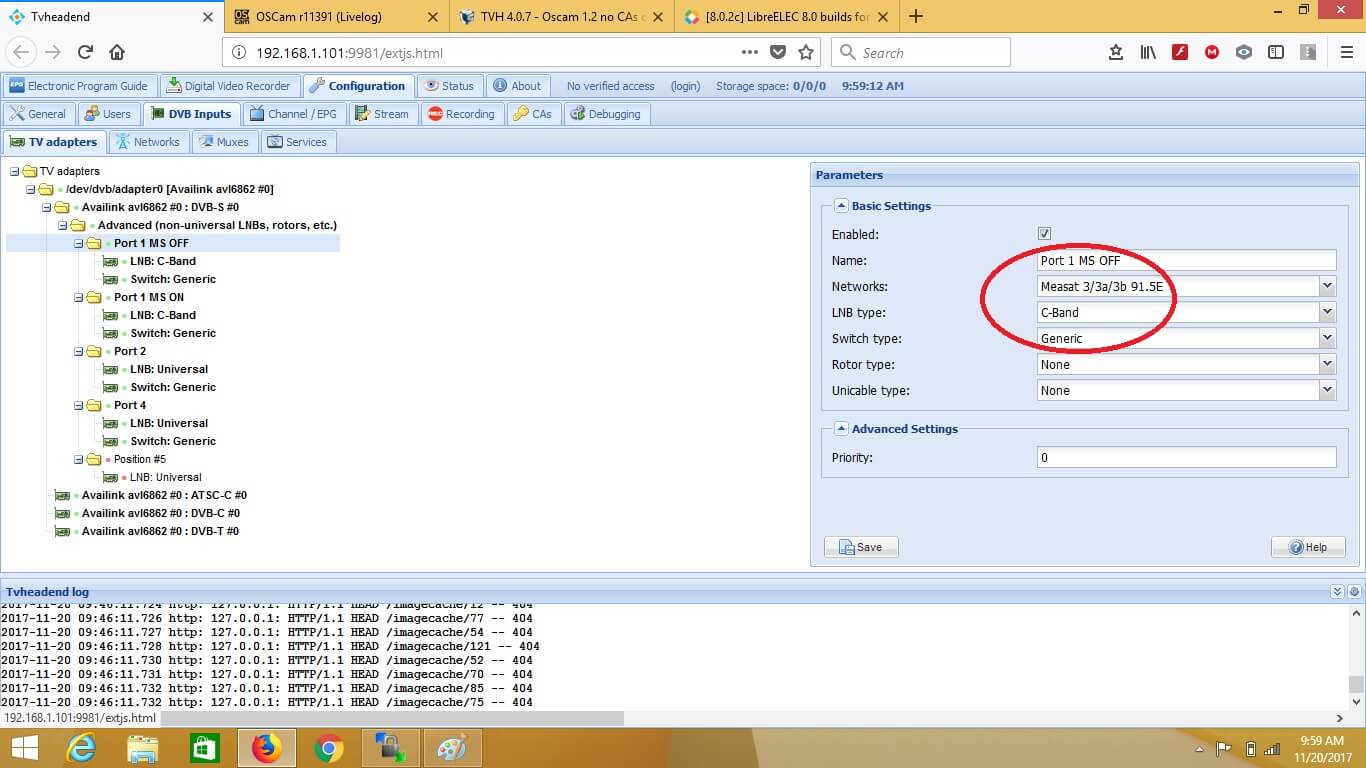
Task: Open the Networks dropdown
Action: [x=1327, y=287]
